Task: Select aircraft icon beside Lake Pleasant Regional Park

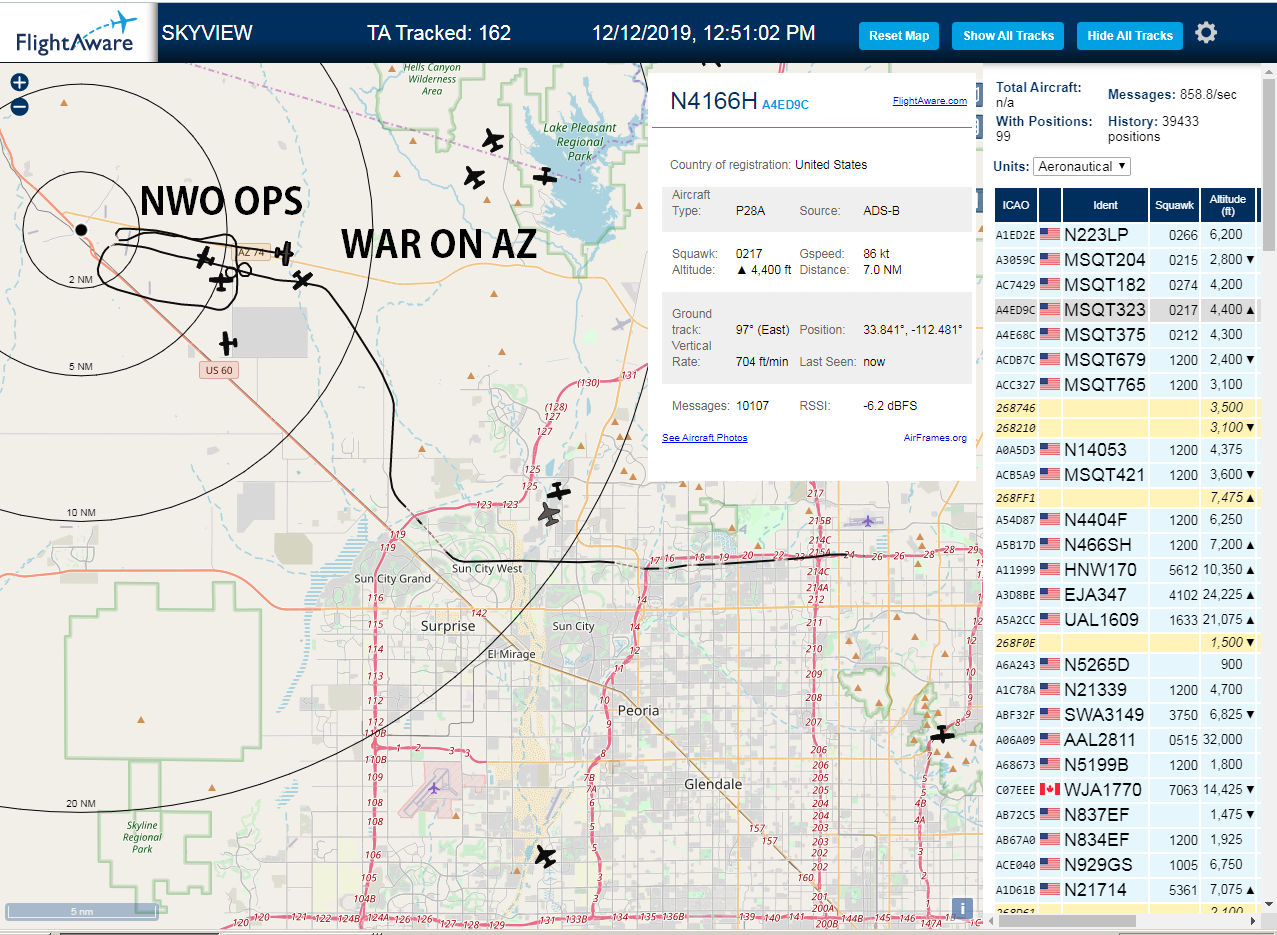Action: 544,176
